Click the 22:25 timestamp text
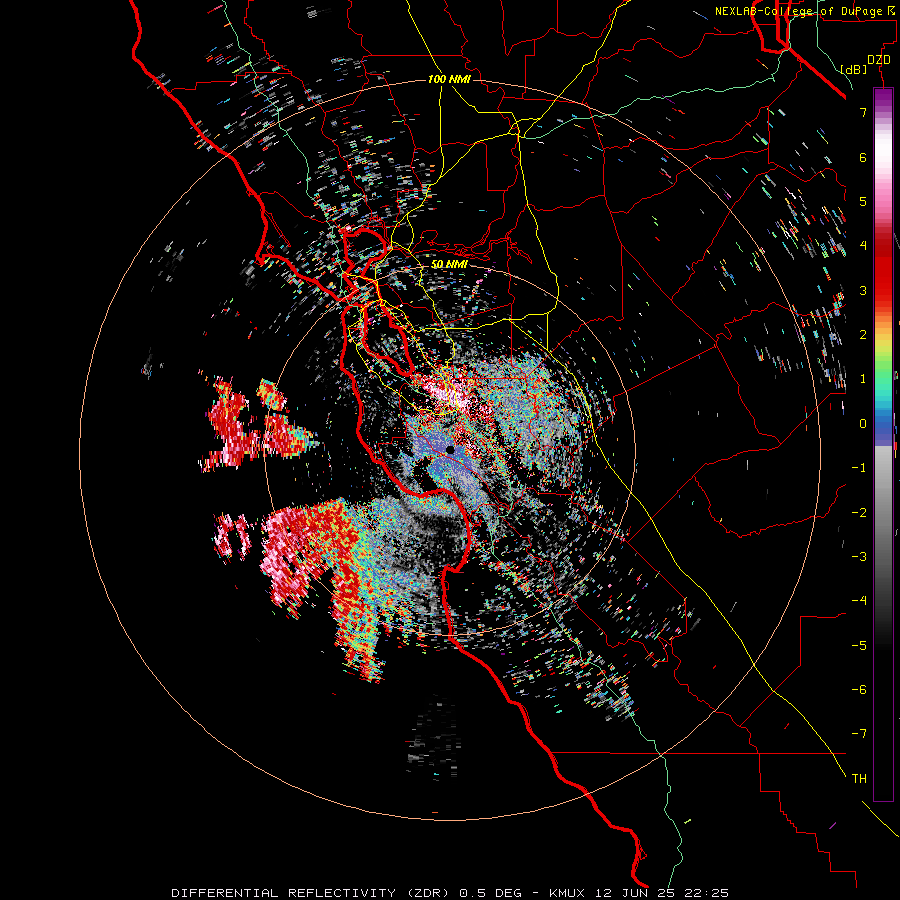This screenshot has width=900, height=900. coord(708,893)
